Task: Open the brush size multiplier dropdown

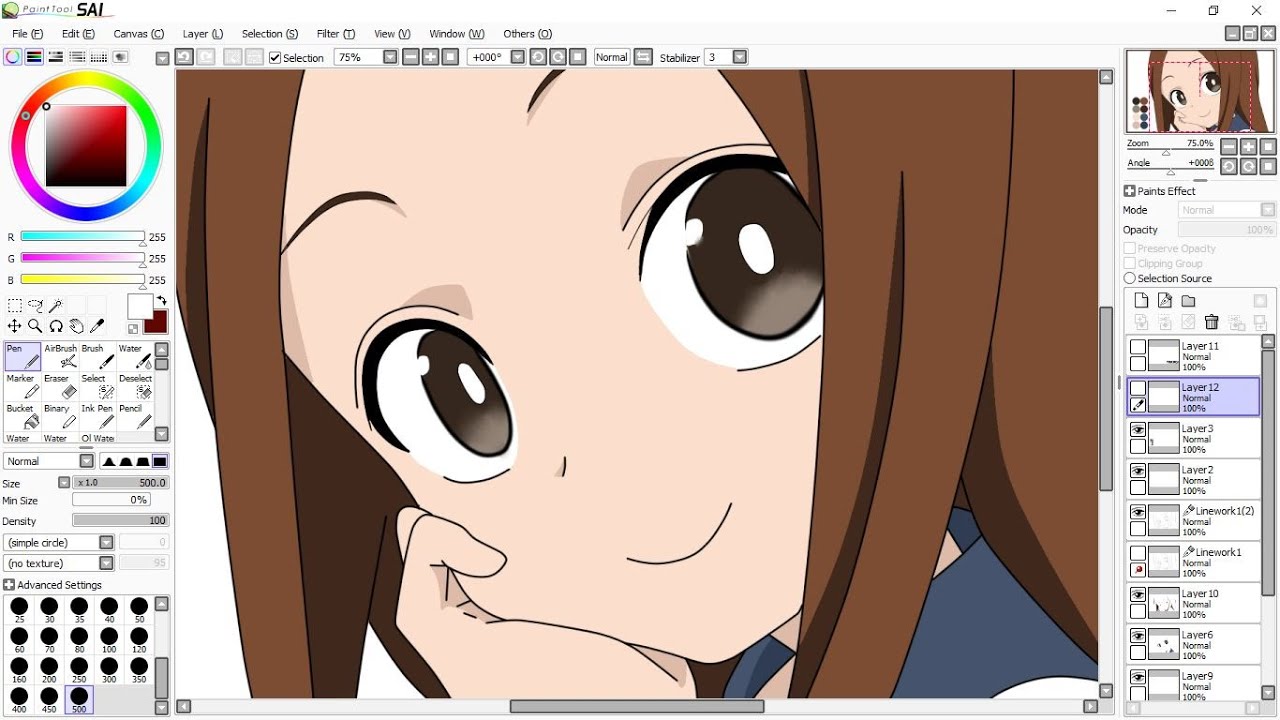Action: tap(64, 483)
